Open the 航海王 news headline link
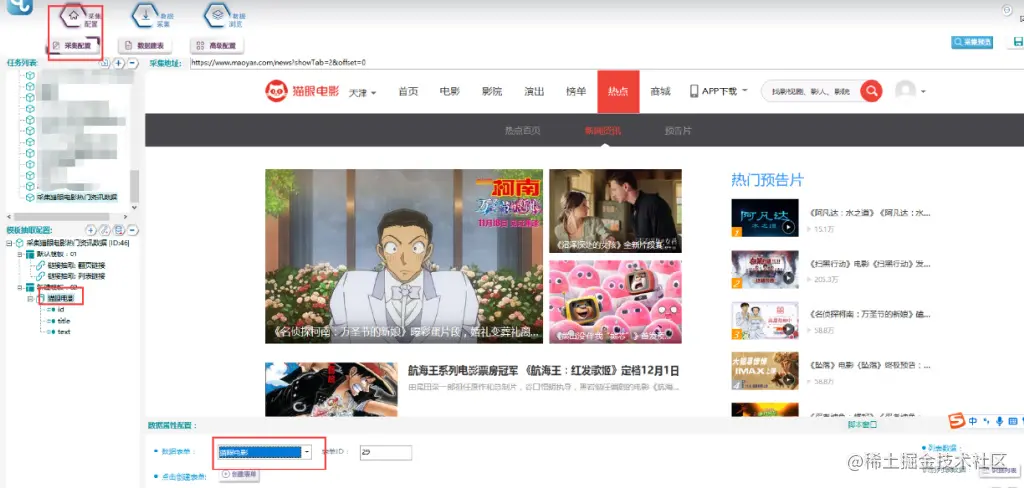1024x488 pixels. pyautogui.click(x=543, y=371)
